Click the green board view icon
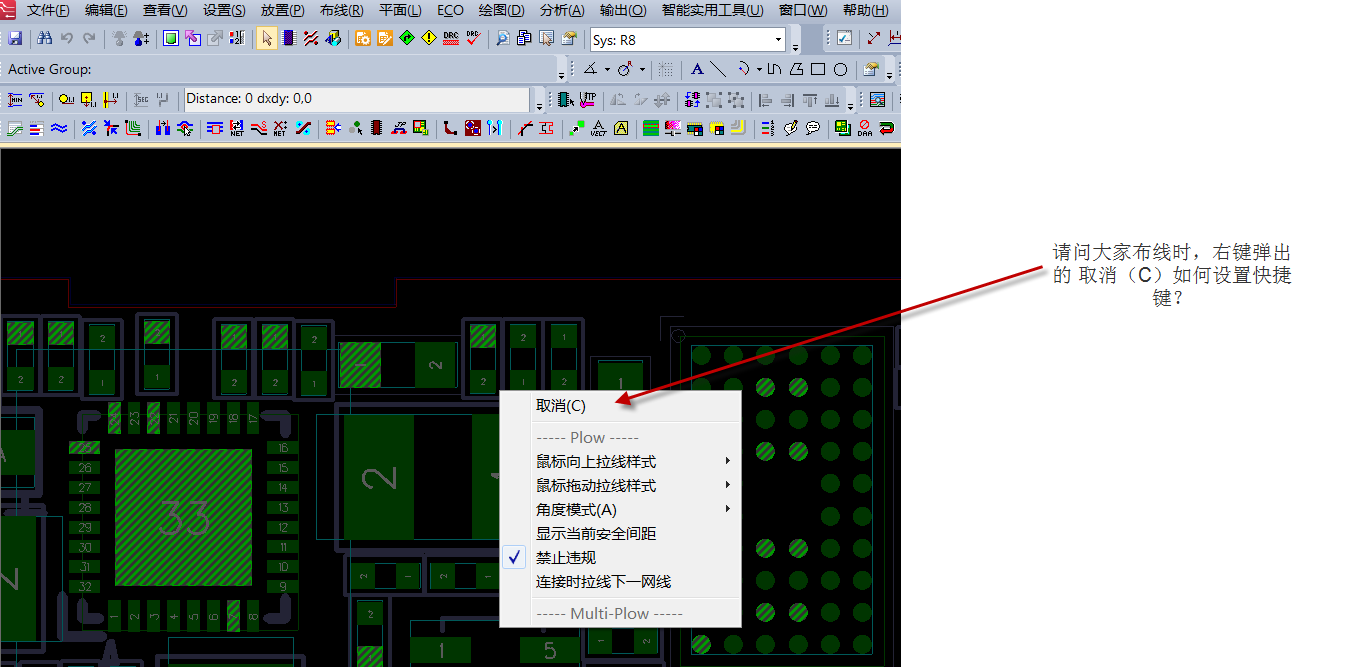The image size is (1363, 667). [x=171, y=39]
